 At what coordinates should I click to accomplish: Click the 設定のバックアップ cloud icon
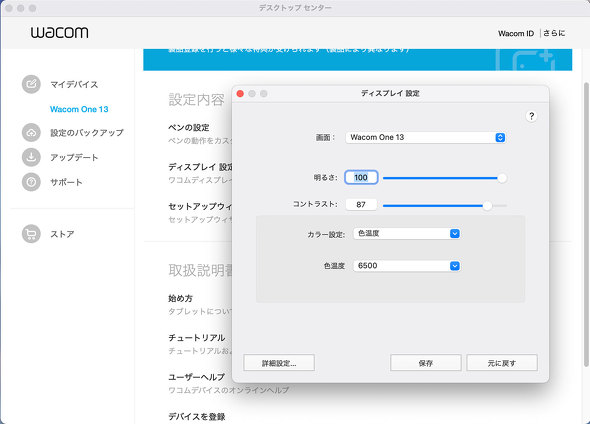click(31, 132)
